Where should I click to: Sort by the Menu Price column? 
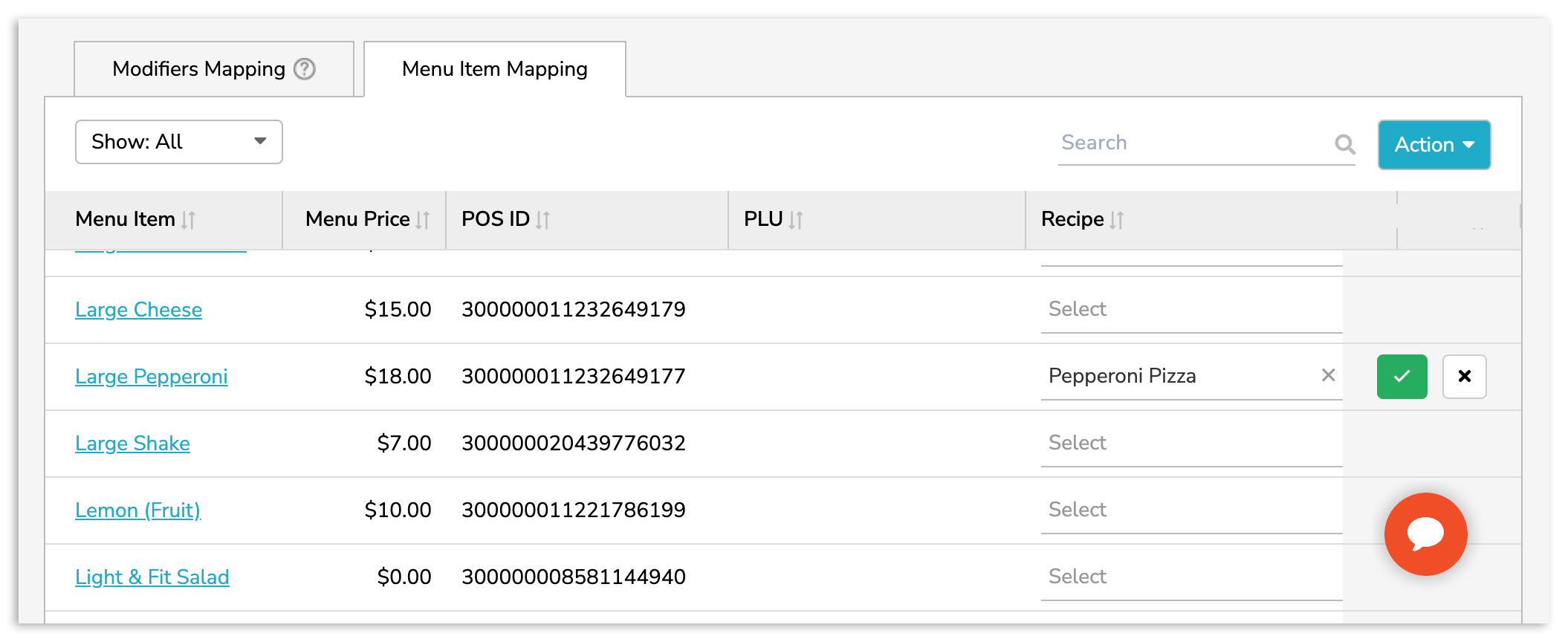tap(422, 220)
